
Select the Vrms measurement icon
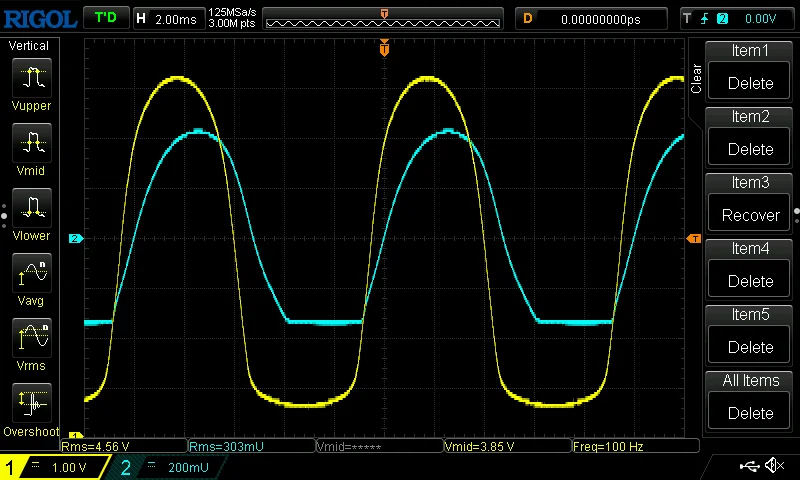pyautogui.click(x=33, y=339)
